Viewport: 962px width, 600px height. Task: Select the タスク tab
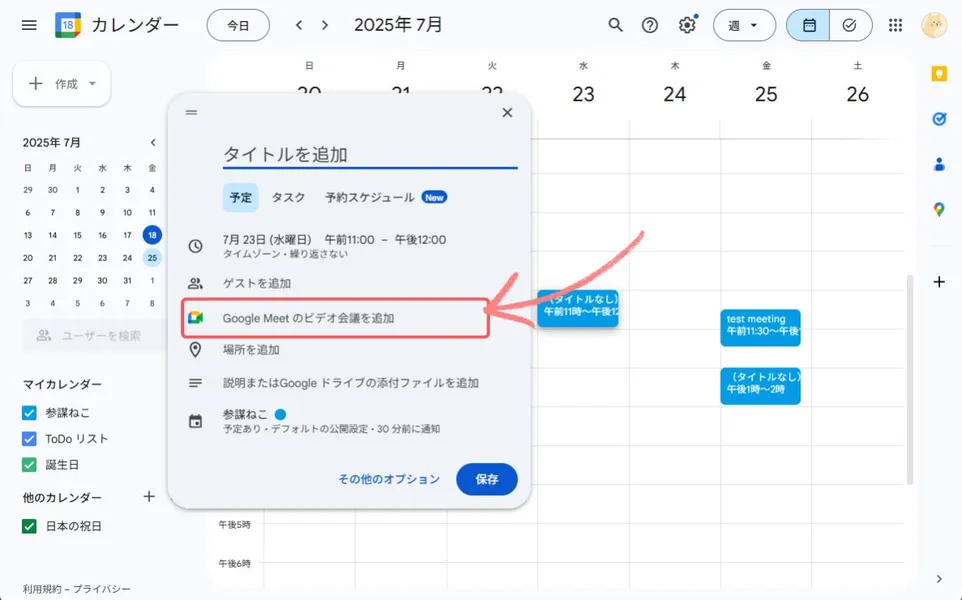288,198
